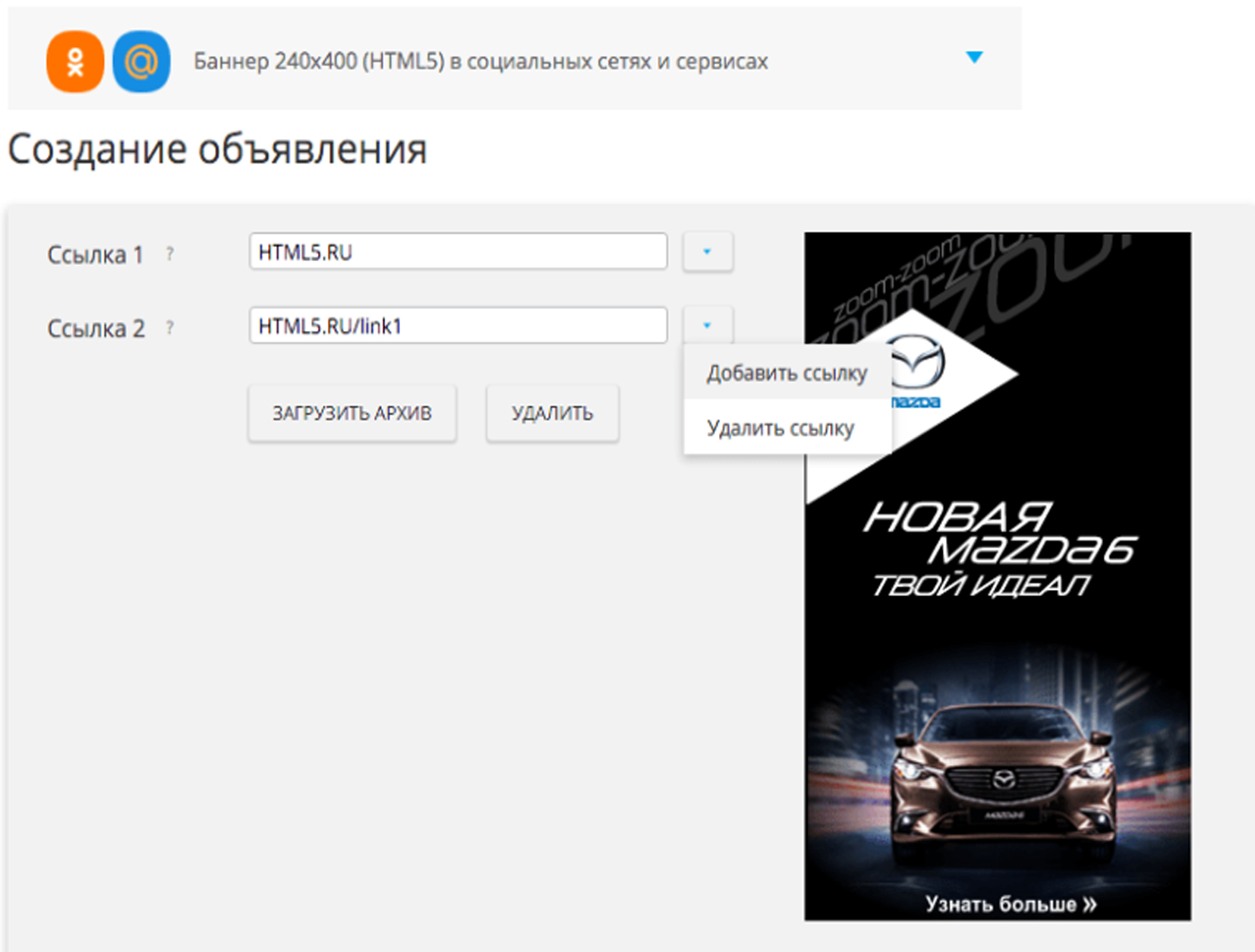Focus the Ссылка 1 field containing HTML5.RU
This screenshot has height=952, width=1255.
[458, 251]
